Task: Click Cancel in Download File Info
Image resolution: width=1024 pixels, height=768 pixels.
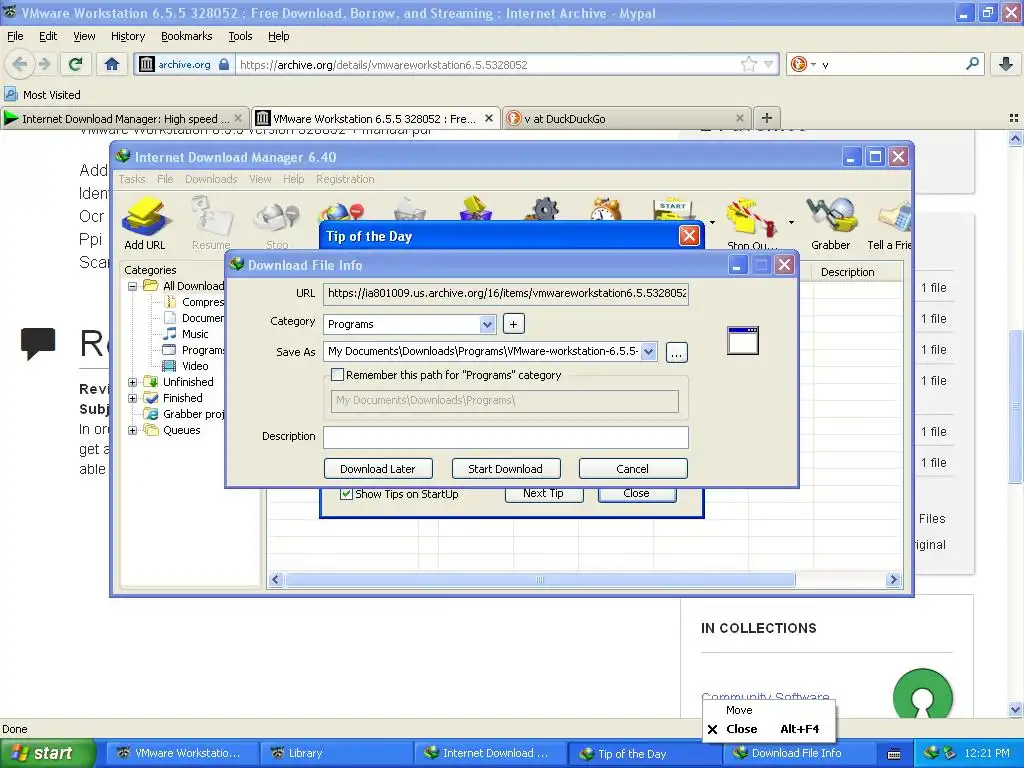Action: pyautogui.click(x=632, y=469)
